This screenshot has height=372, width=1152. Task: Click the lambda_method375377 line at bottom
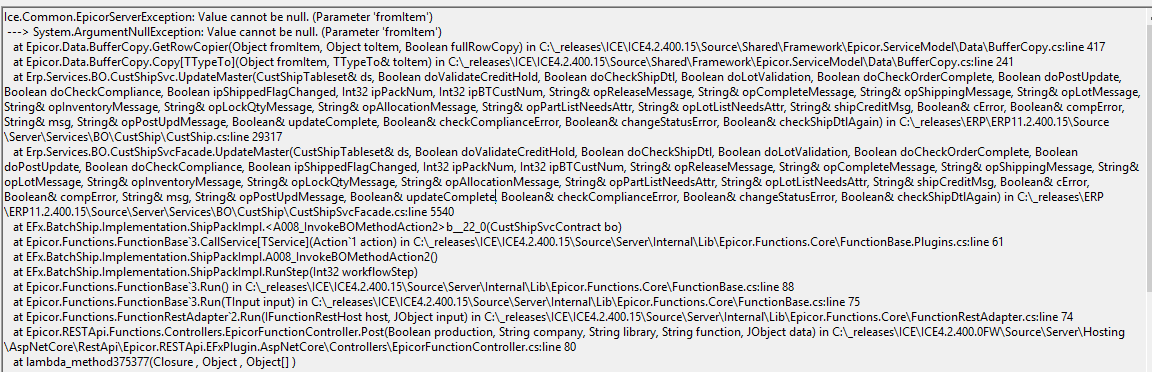154,362
